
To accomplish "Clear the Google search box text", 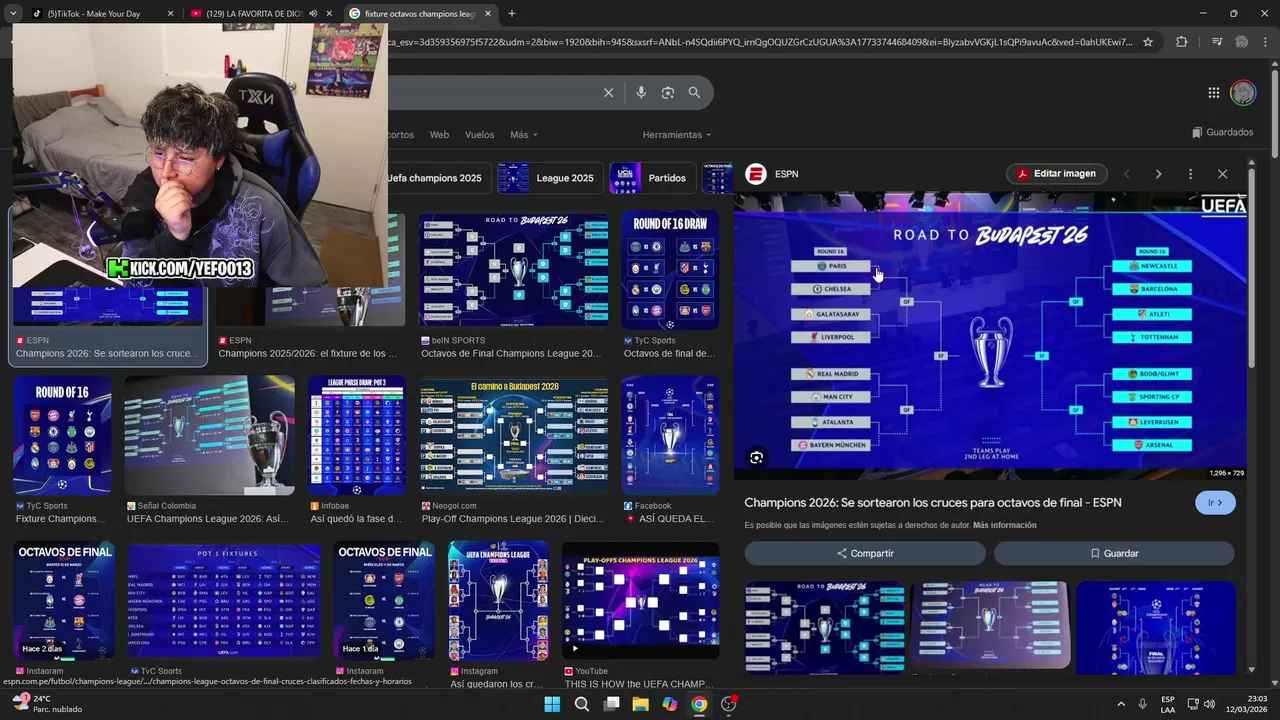I will [x=608, y=93].
